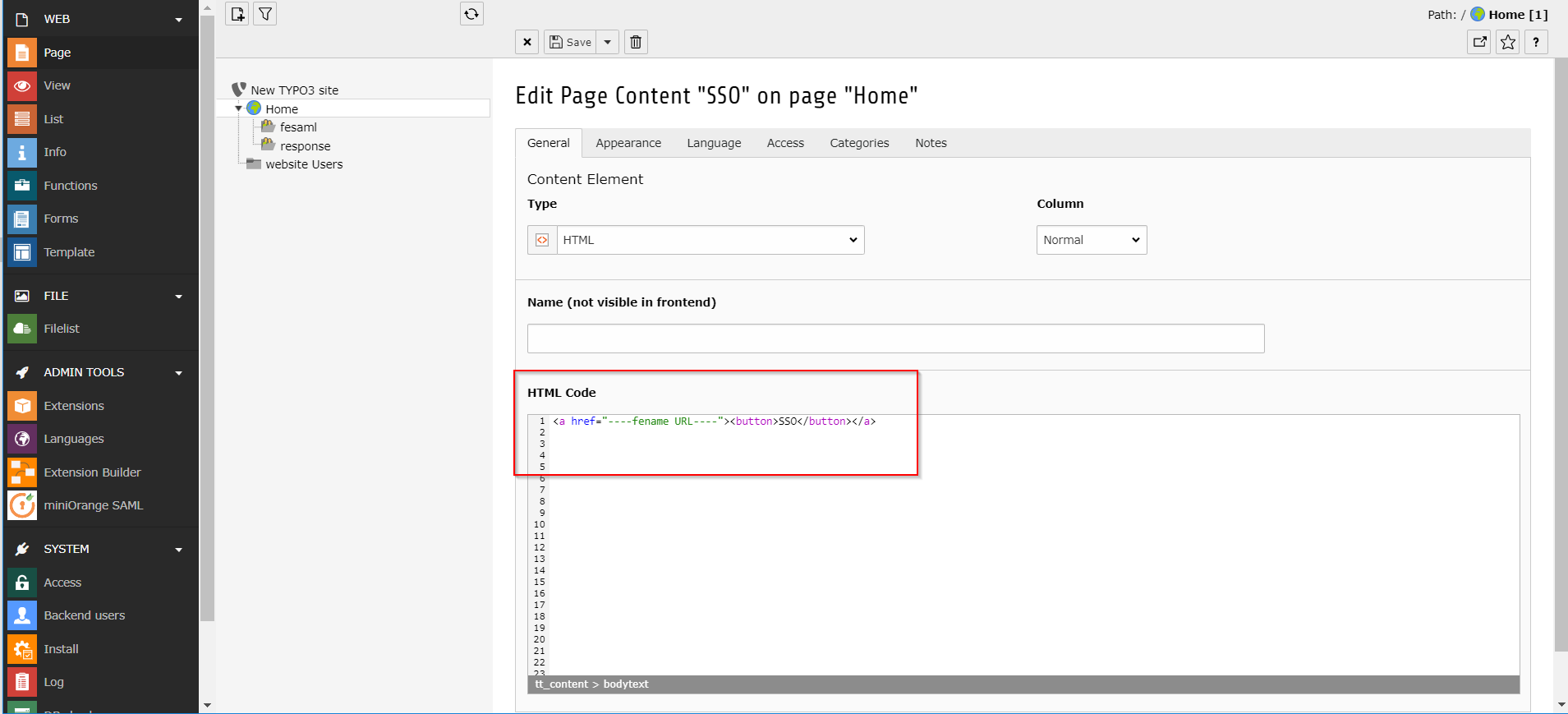1568x714 pixels.
Task: Switch to the Appearance tab
Action: pyautogui.click(x=628, y=143)
